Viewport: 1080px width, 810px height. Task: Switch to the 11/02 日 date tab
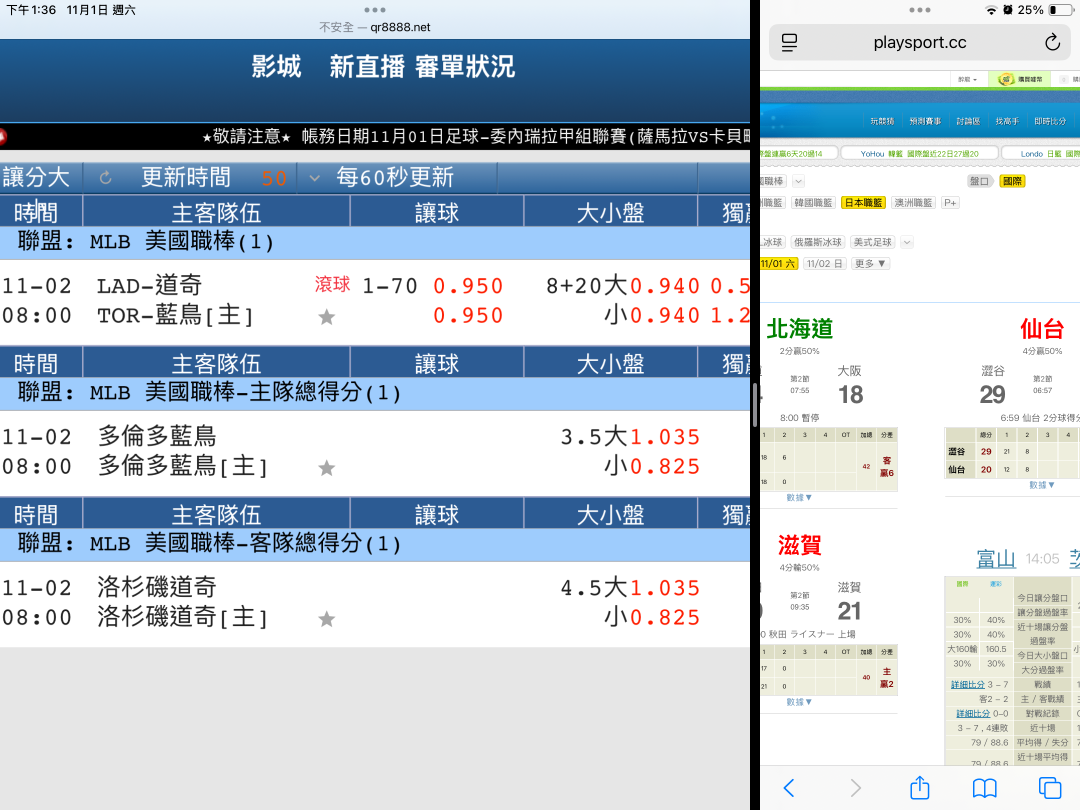pos(825,264)
